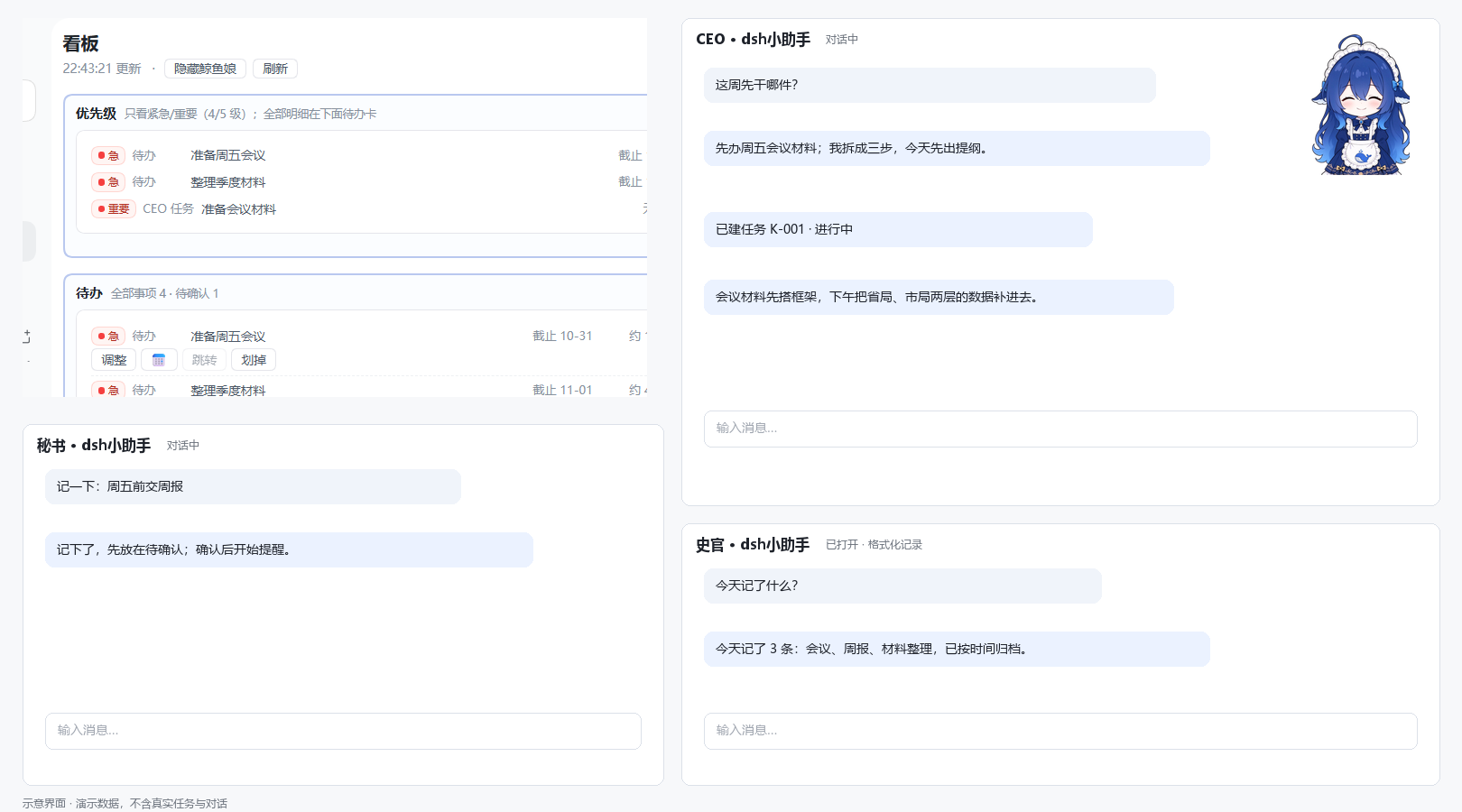Click the 重要 priority badge
Screen dimensions: 1462x812
pyautogui.click(x=114, y=208)
